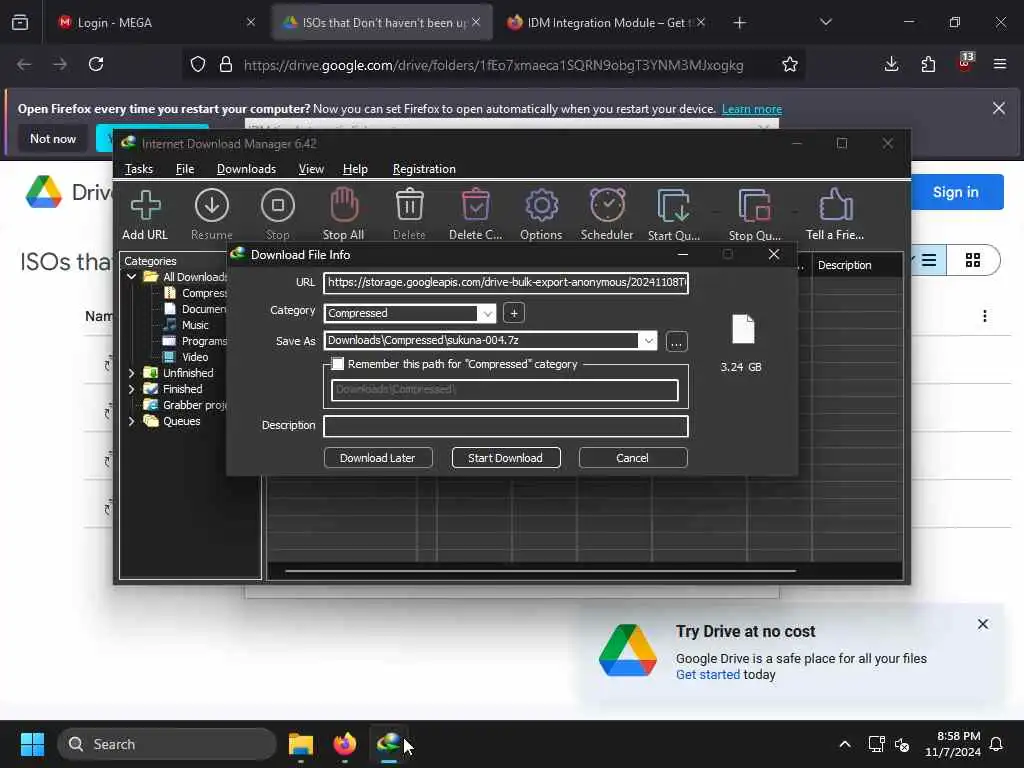Image resolution: width=1024 pixels, height=768 pixels.
Task: Click the Windows Start button
Action: 32,744
